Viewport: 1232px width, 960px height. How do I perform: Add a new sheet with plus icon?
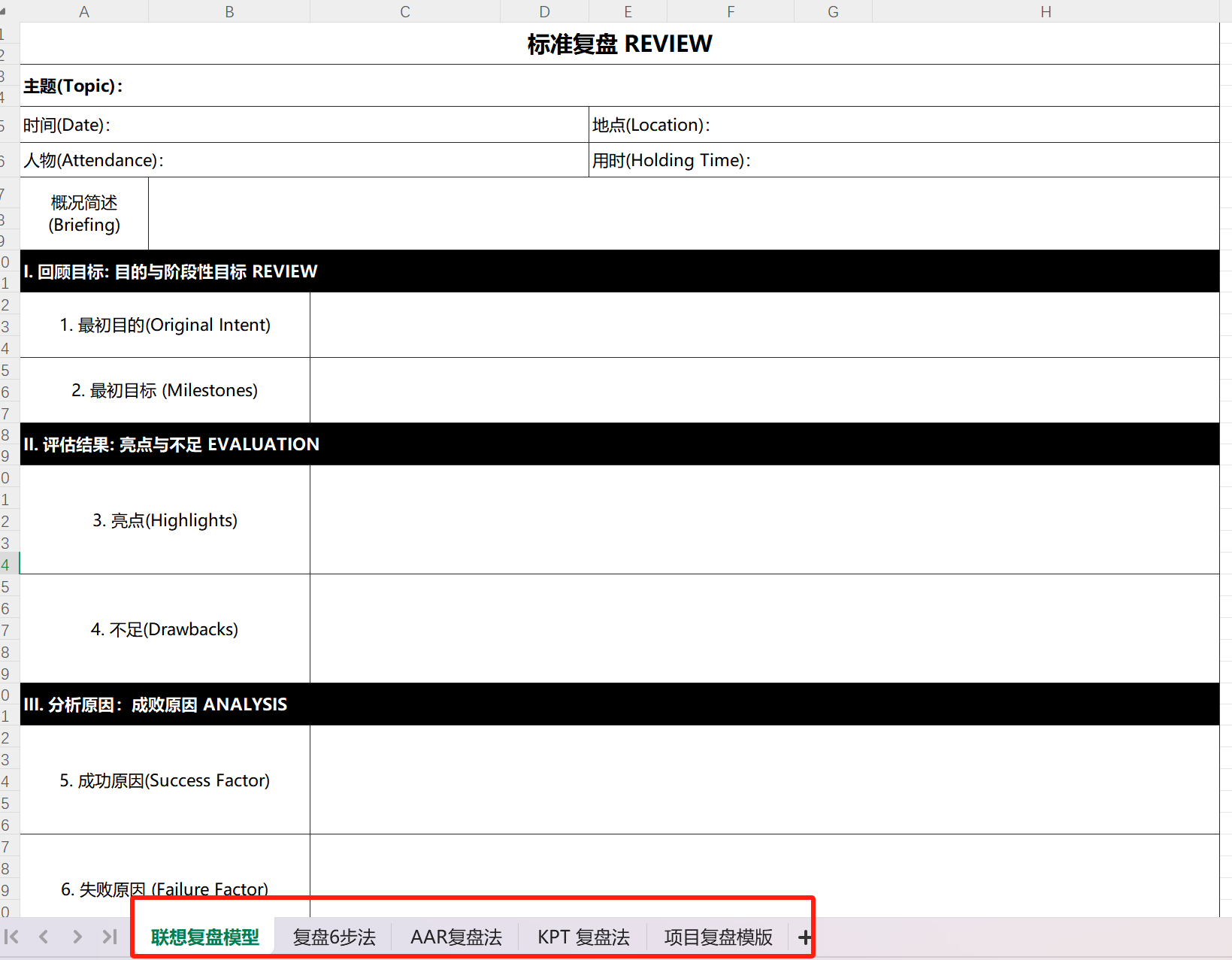pyautogui.click(x=804, y=937)
